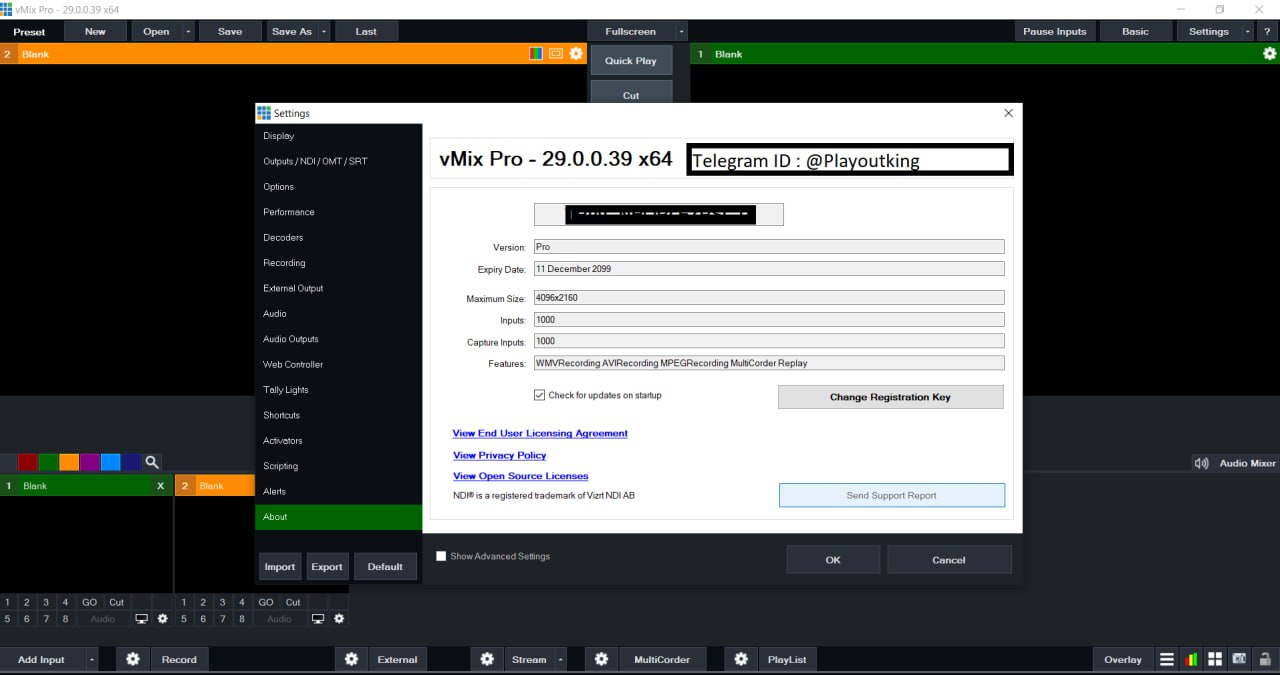Toggle Check for updates on startup
Viewport: 1280px width, 675px height.
pos(540,395)
